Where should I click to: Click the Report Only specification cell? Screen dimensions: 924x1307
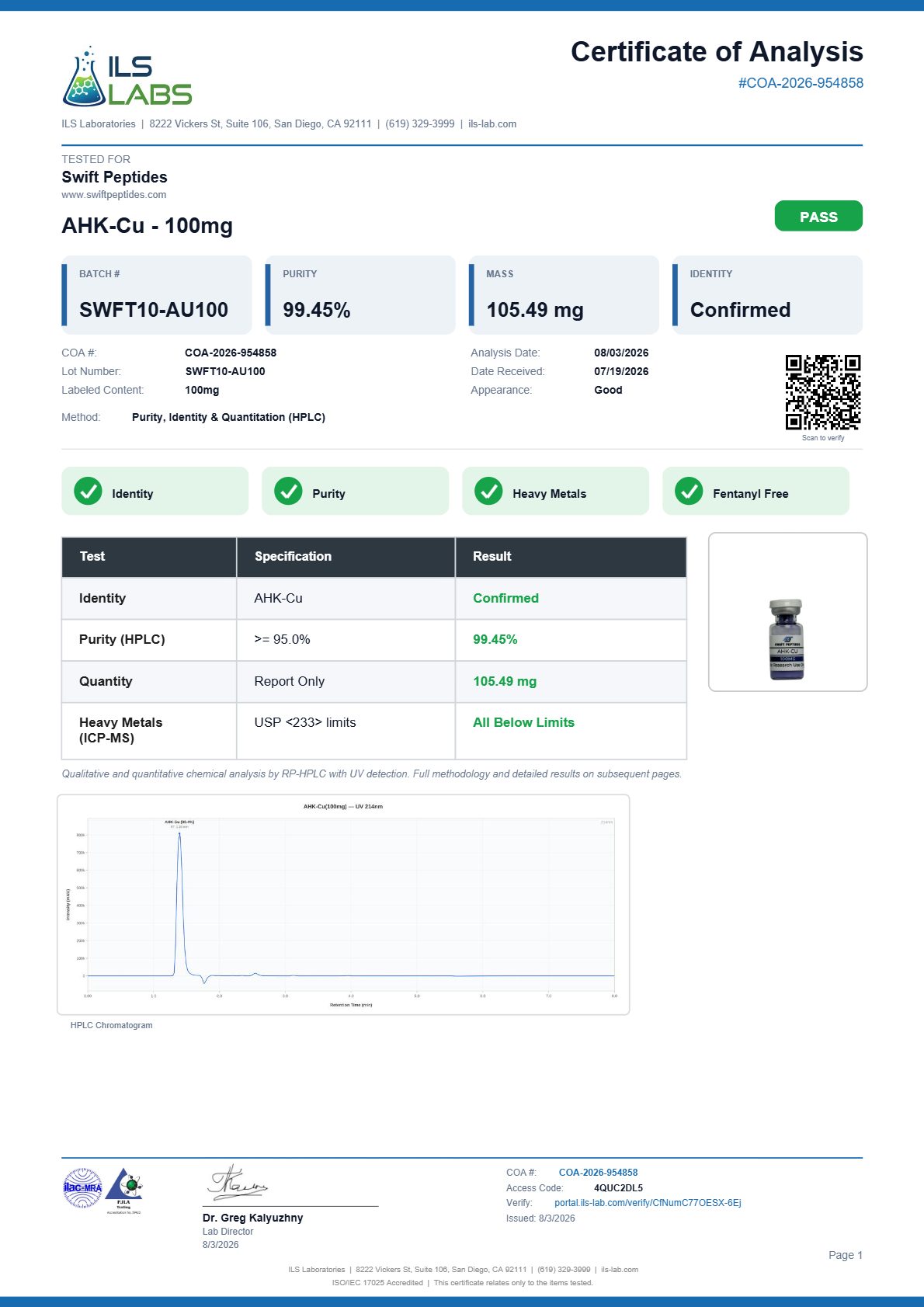(346, 682)
